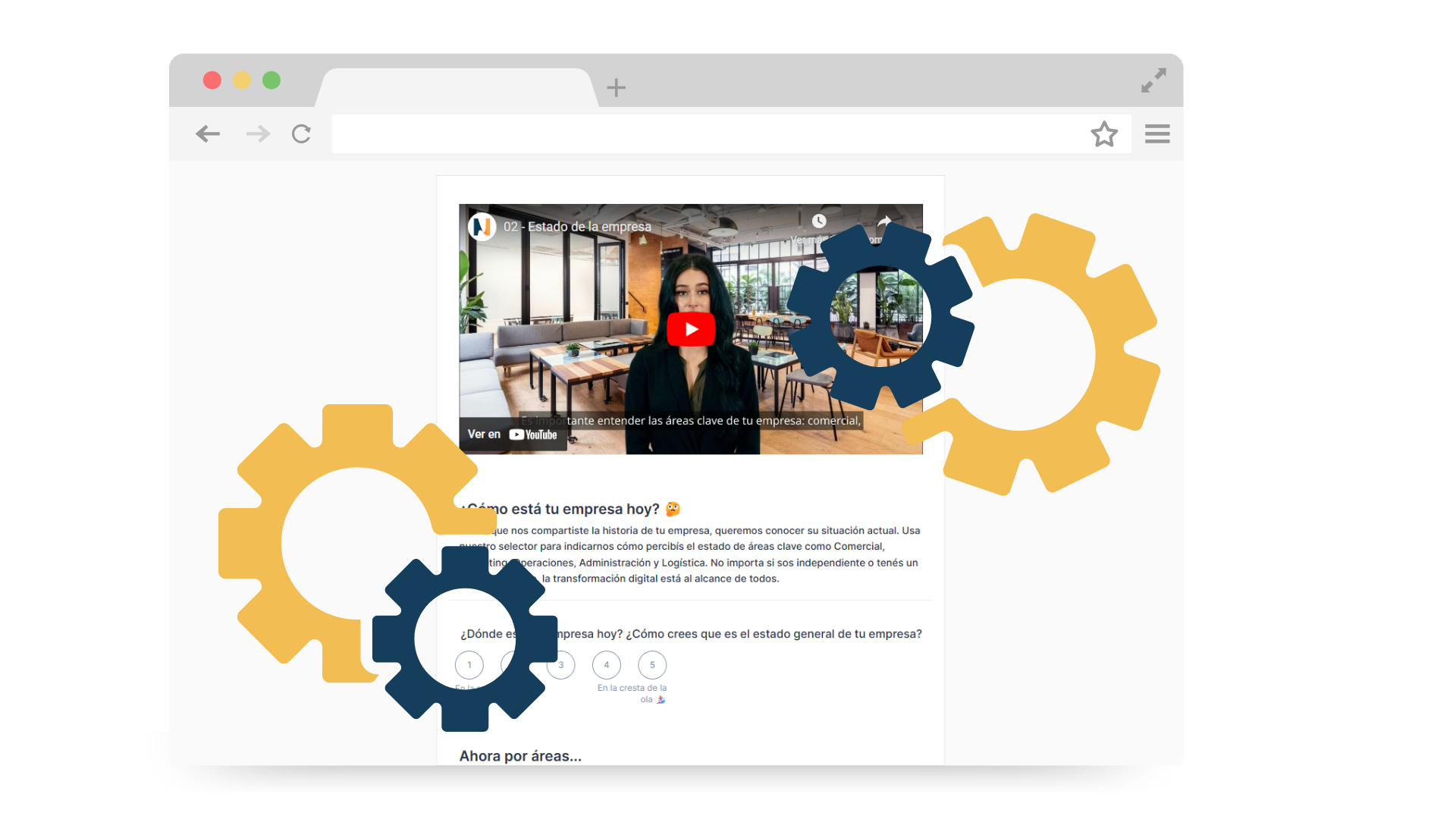This screenshot has width=1456, height=819.
Task: Click the green window button
Action: (271, 80)
